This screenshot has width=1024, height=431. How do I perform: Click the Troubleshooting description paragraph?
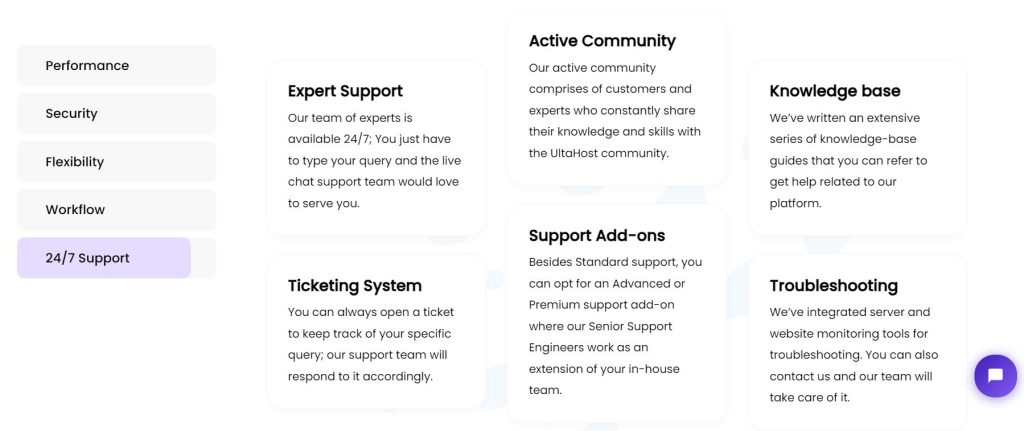tap(852, 354)
